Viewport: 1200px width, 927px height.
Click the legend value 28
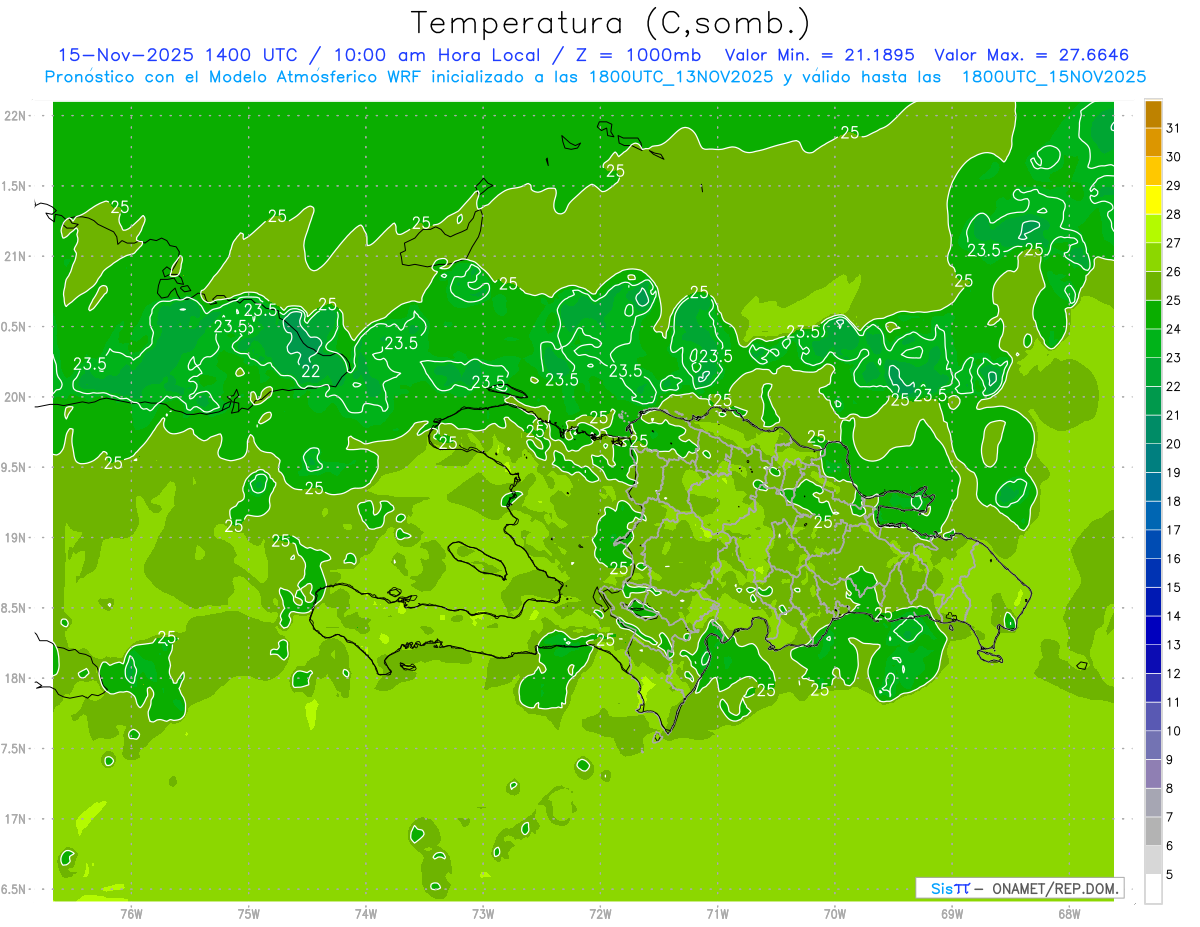[1174, 214]
